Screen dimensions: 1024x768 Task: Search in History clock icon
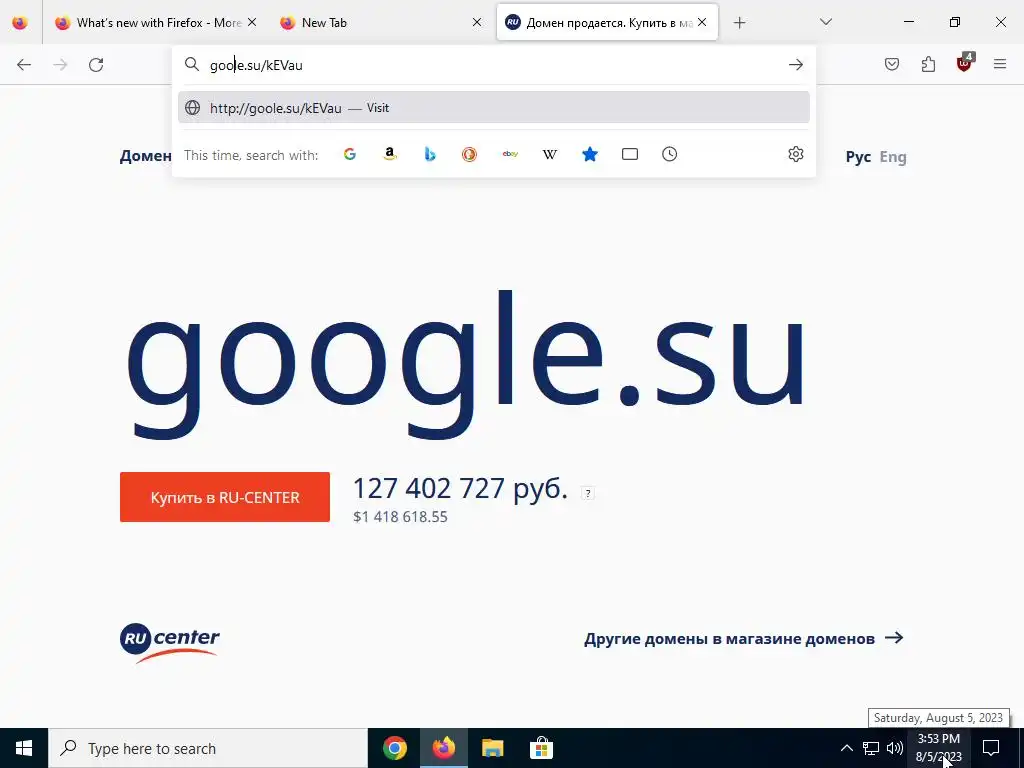tap(669, 154)
